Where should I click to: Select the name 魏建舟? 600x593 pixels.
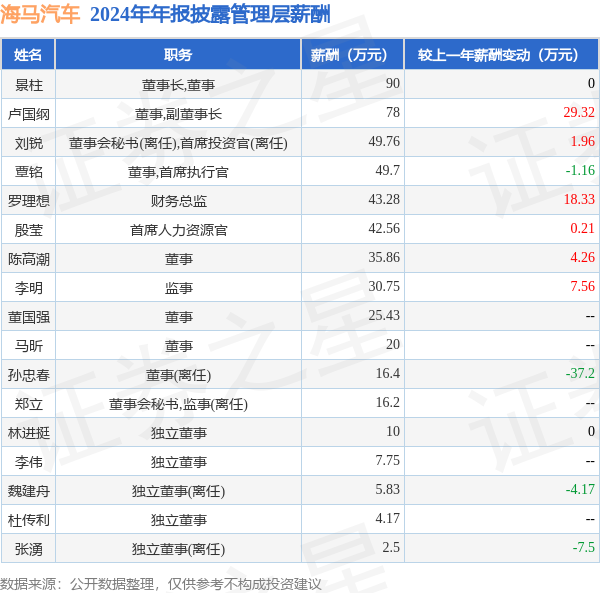29,491
